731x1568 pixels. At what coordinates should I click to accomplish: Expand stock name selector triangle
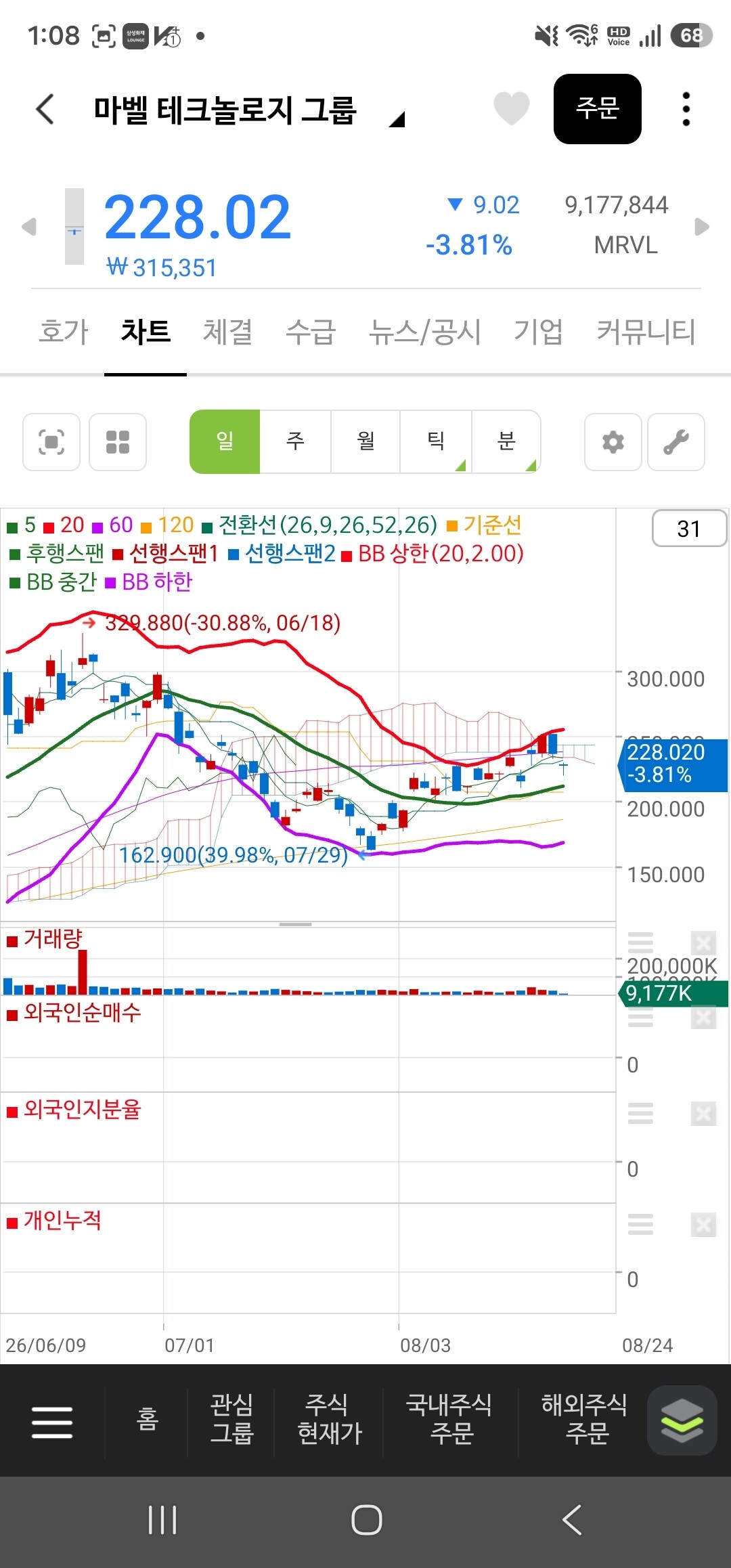click(x=397, y=120)
